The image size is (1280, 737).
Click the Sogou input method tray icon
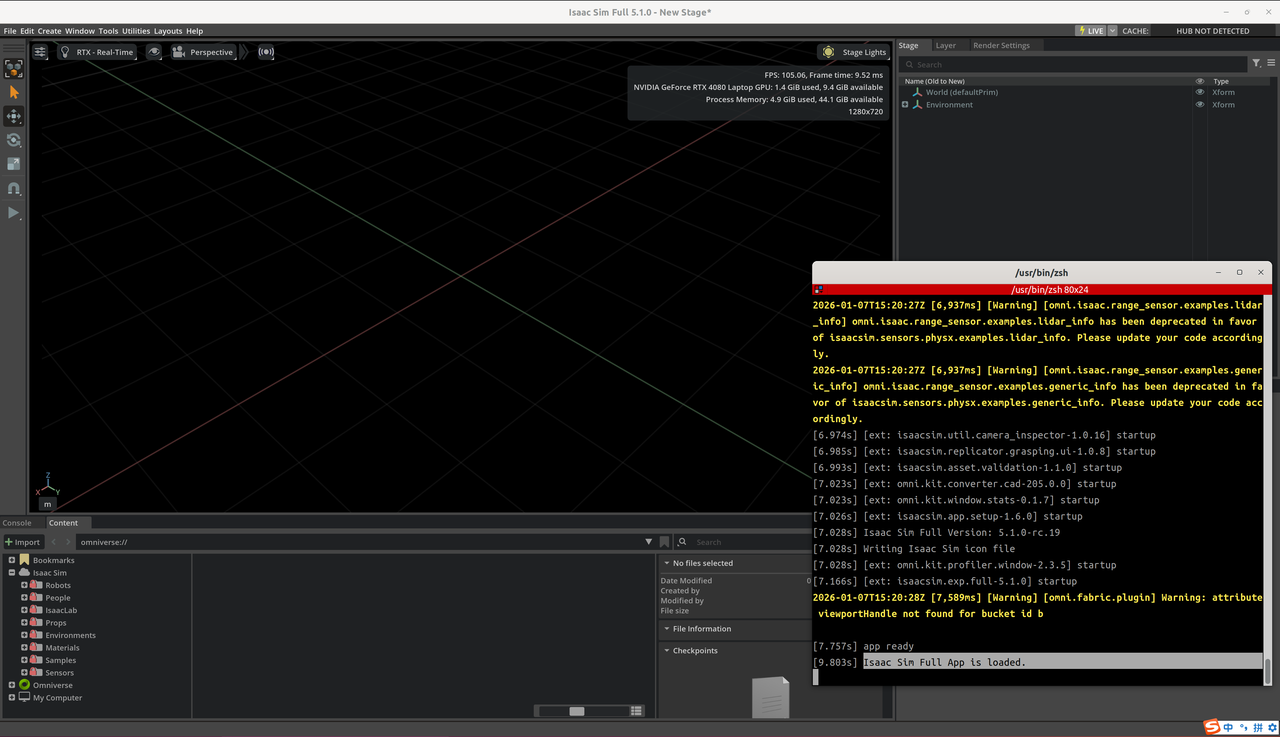(1212, 727)
